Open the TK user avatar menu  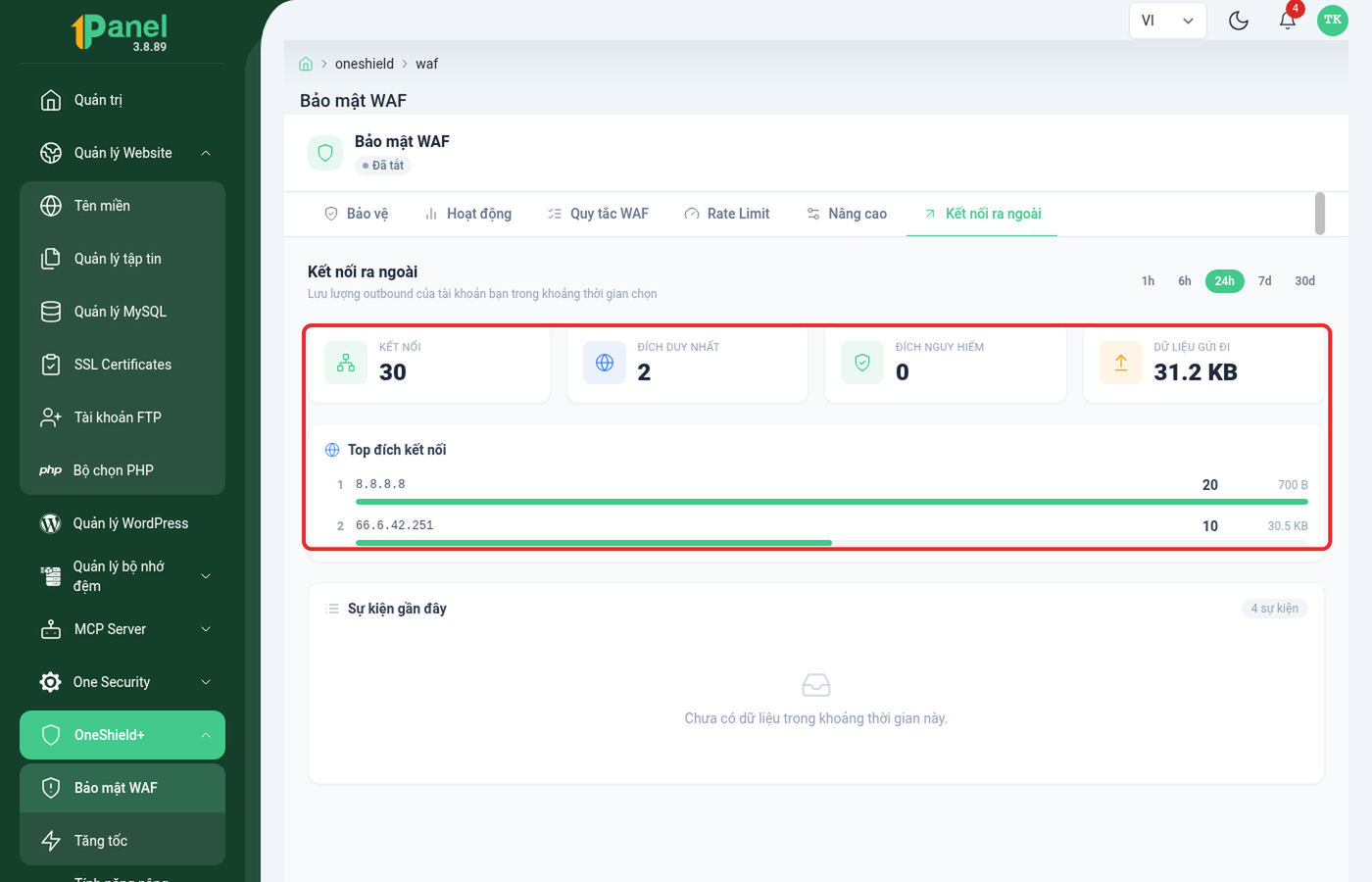[1333, 21]
